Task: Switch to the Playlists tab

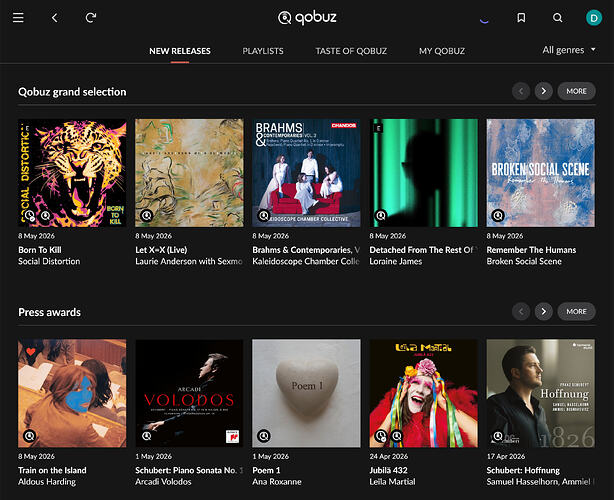Action: point(263,51)
